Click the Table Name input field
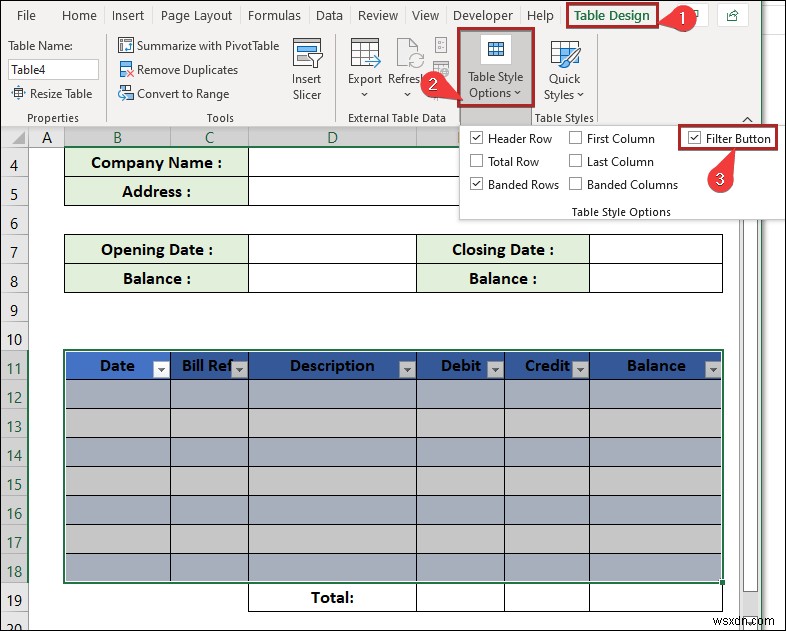Viewport: 786px width, 631px height. 53,70
